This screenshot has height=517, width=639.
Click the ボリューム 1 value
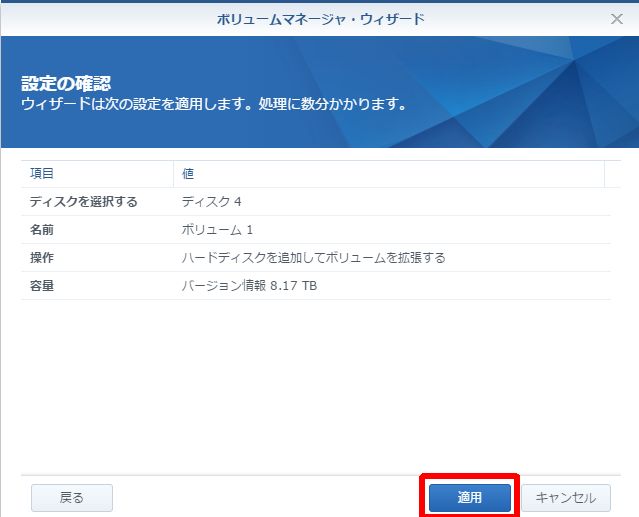click(x=217, y=230)
